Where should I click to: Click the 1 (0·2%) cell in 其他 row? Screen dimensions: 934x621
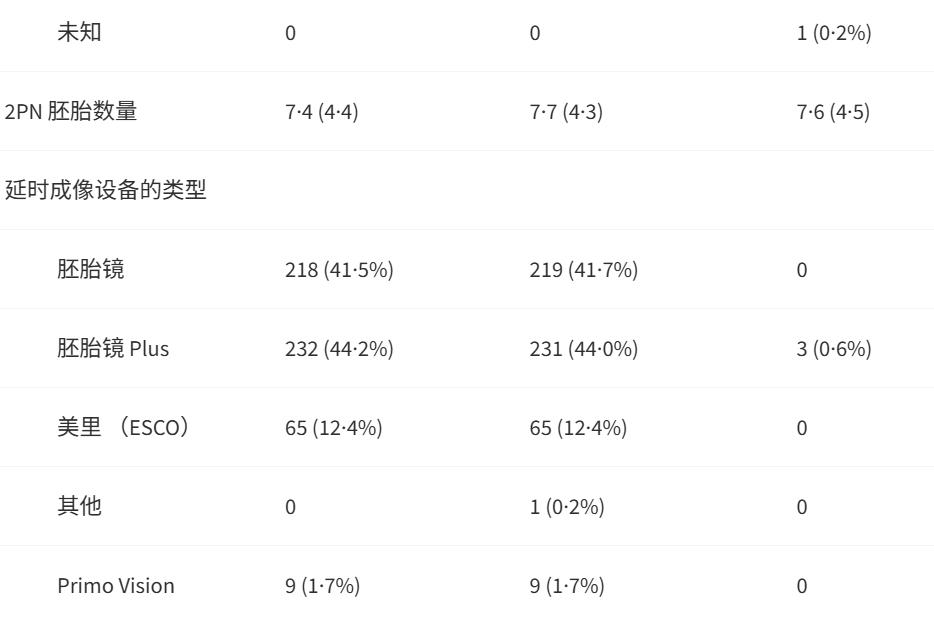567,507
